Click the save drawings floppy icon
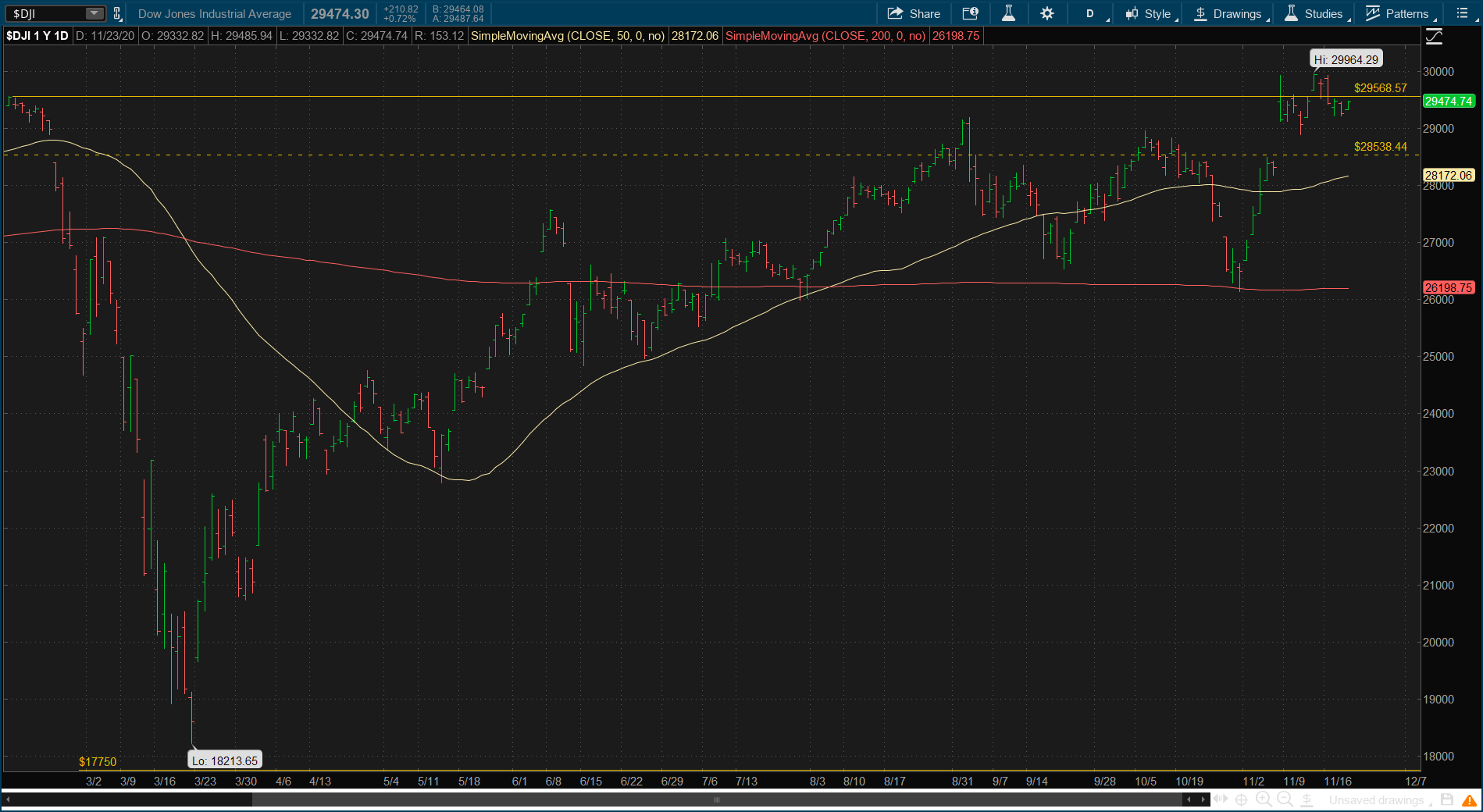 coord(1447,800)
